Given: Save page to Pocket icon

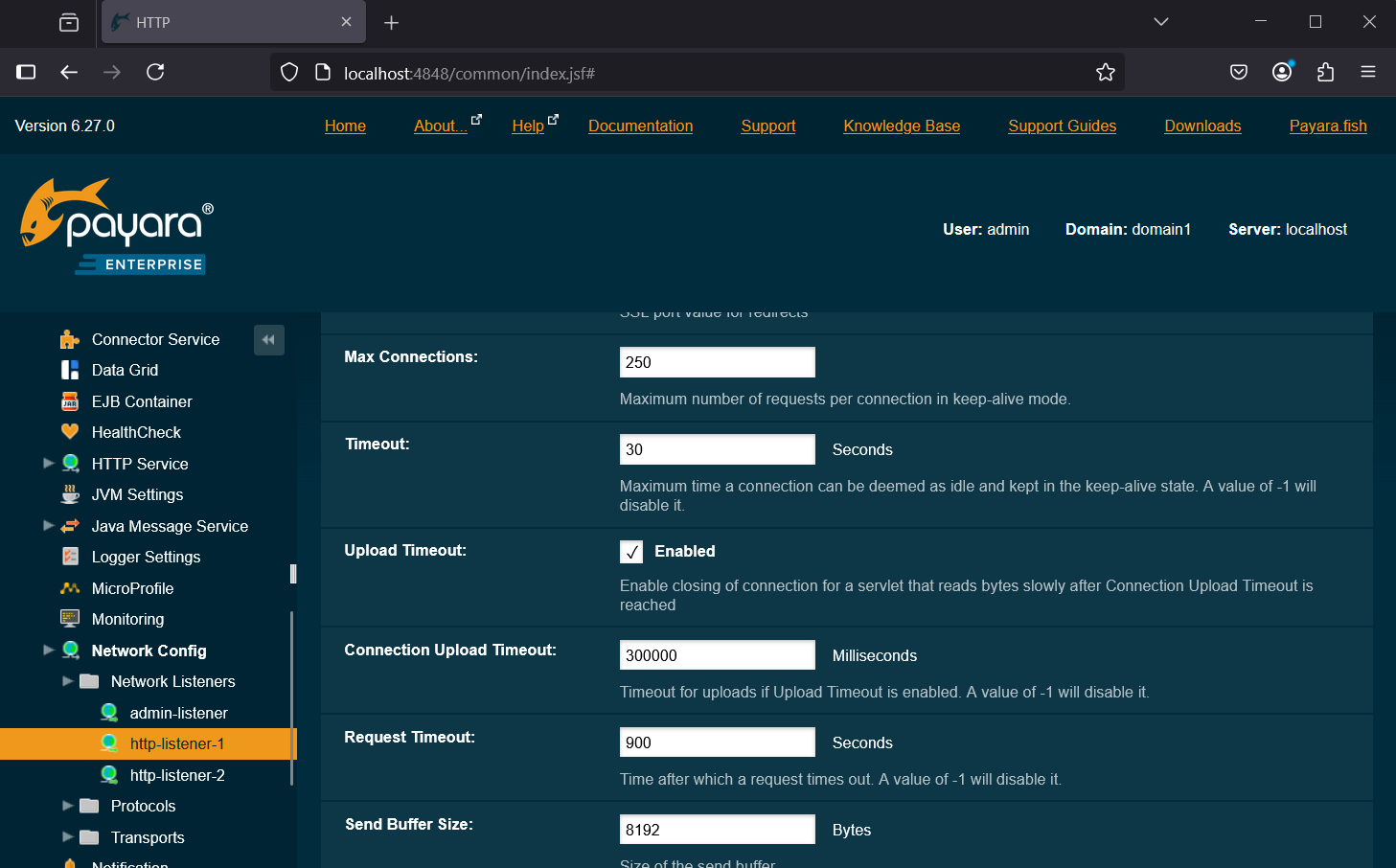Looking at the screenshot, I should [x=1239, y=72].
